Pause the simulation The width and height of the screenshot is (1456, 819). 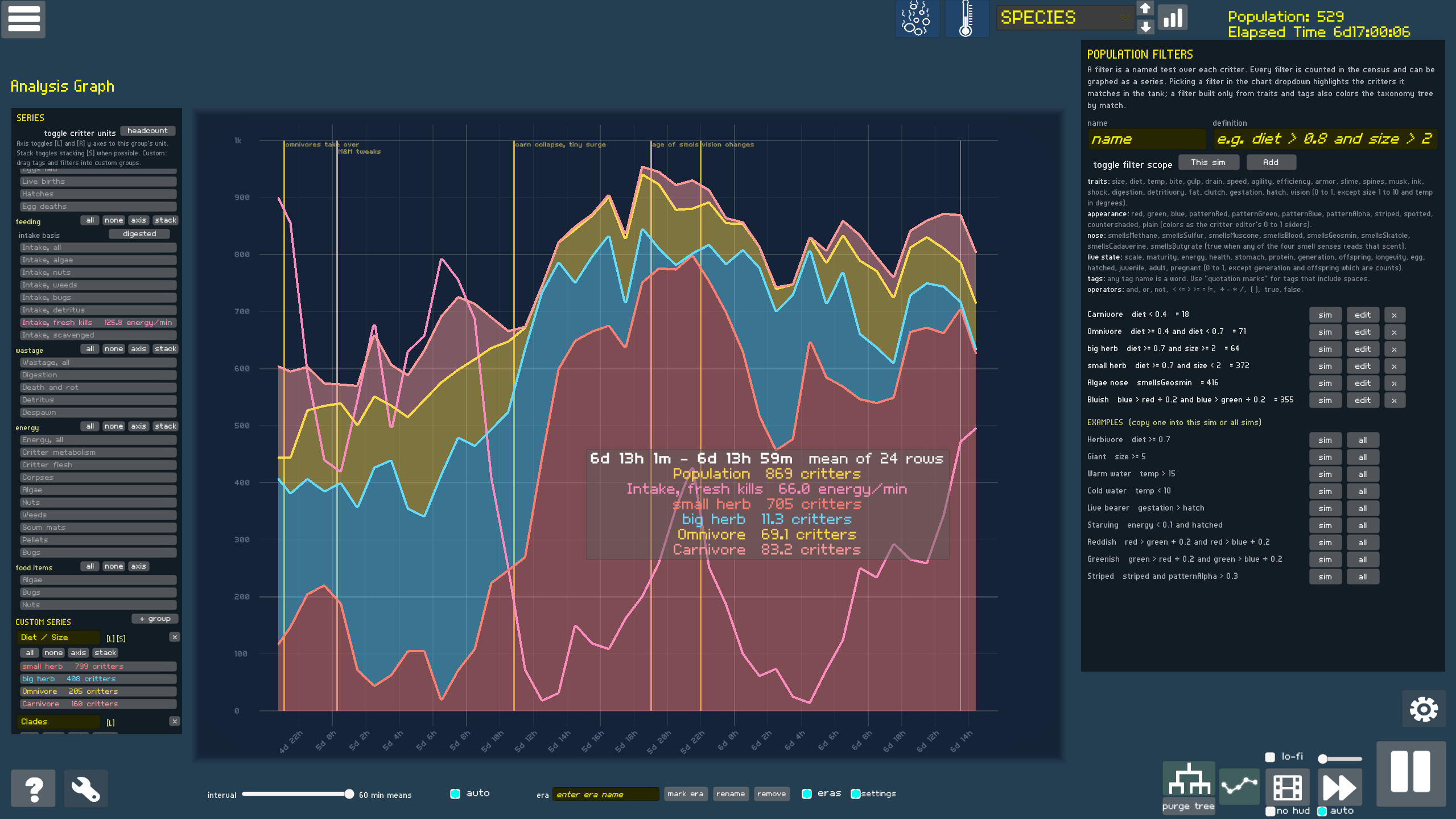1410,773
